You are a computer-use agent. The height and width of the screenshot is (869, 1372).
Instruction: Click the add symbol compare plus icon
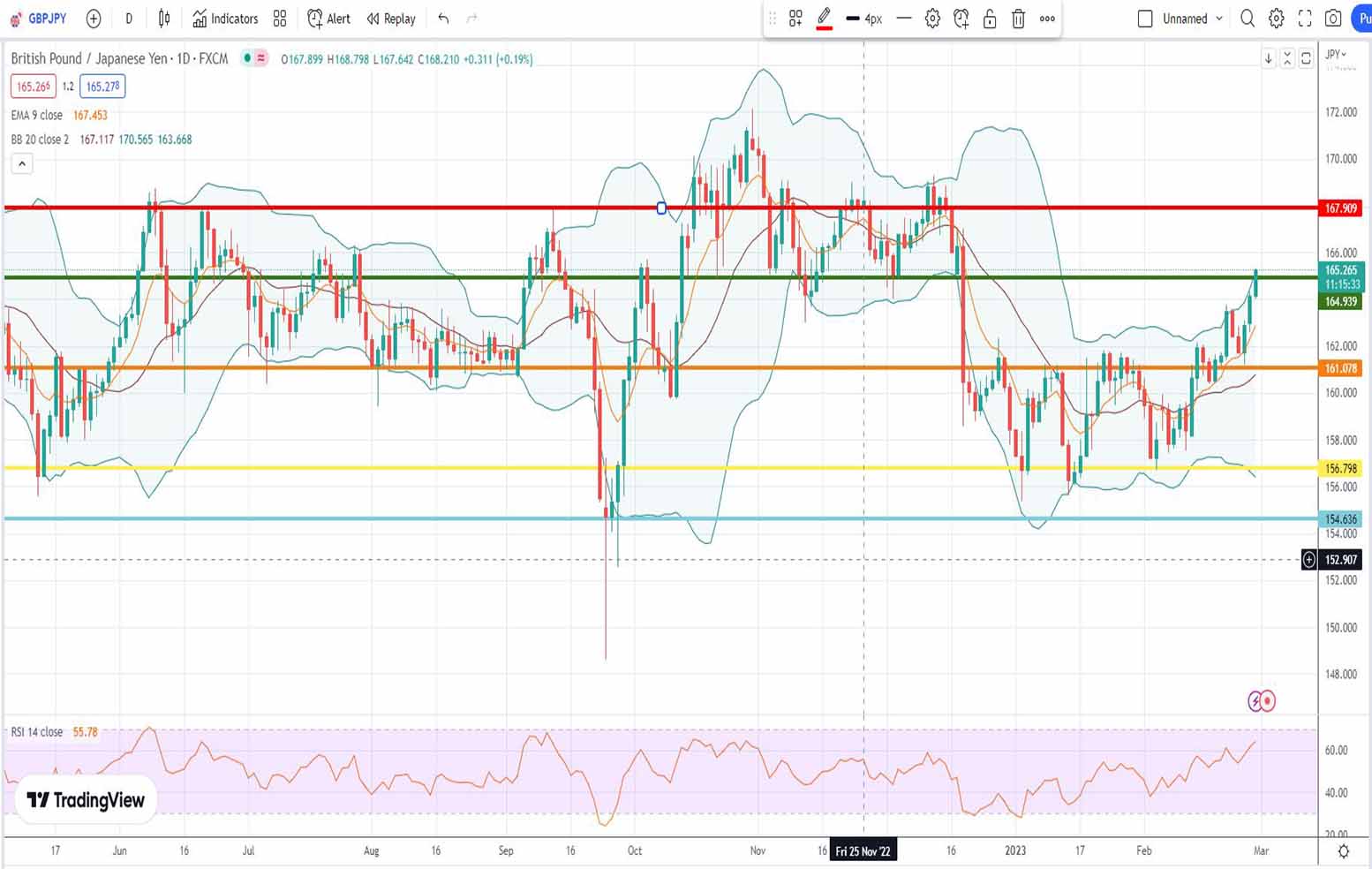tap(94, 19)
